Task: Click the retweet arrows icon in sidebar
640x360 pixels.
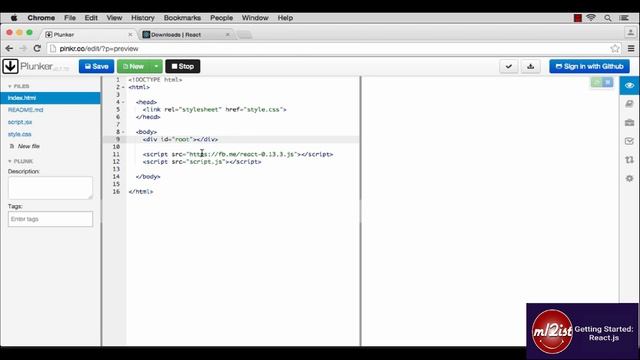Action: coord(629,160)
